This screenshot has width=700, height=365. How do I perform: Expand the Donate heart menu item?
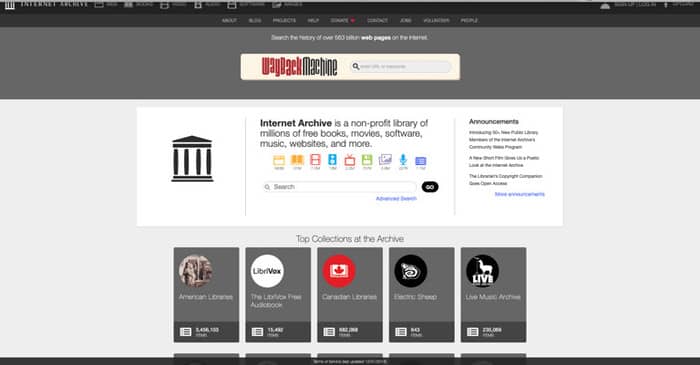(343, 21)
